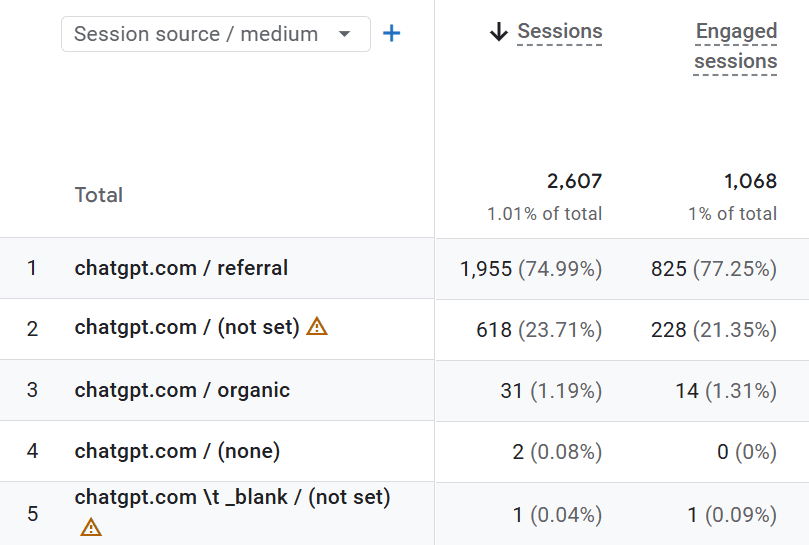Click warning triangle beside chatgpt.com / (not set)

[x=317, y=326]
